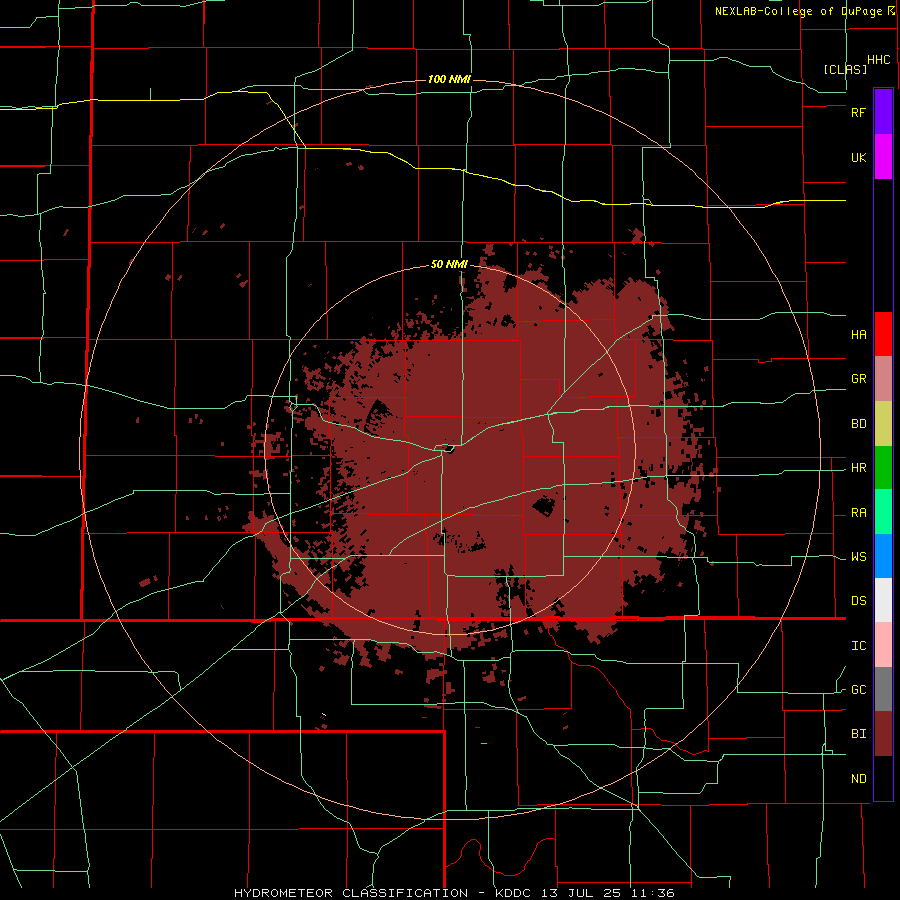900x900 pixels.
Task: Click the GC gray legend swatch
Action: point(883,689)
